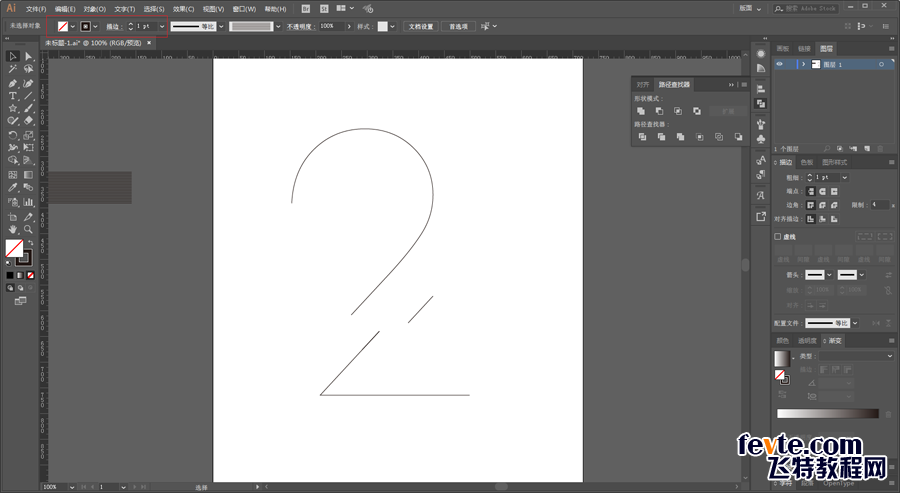Pick the Pen tool

coord(13,83)
